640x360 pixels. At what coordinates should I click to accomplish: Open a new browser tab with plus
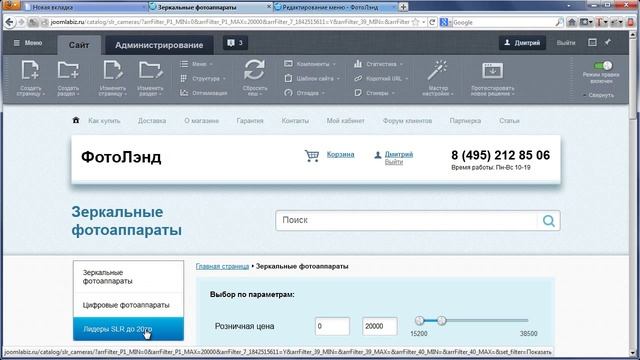(x=403, y=7)
